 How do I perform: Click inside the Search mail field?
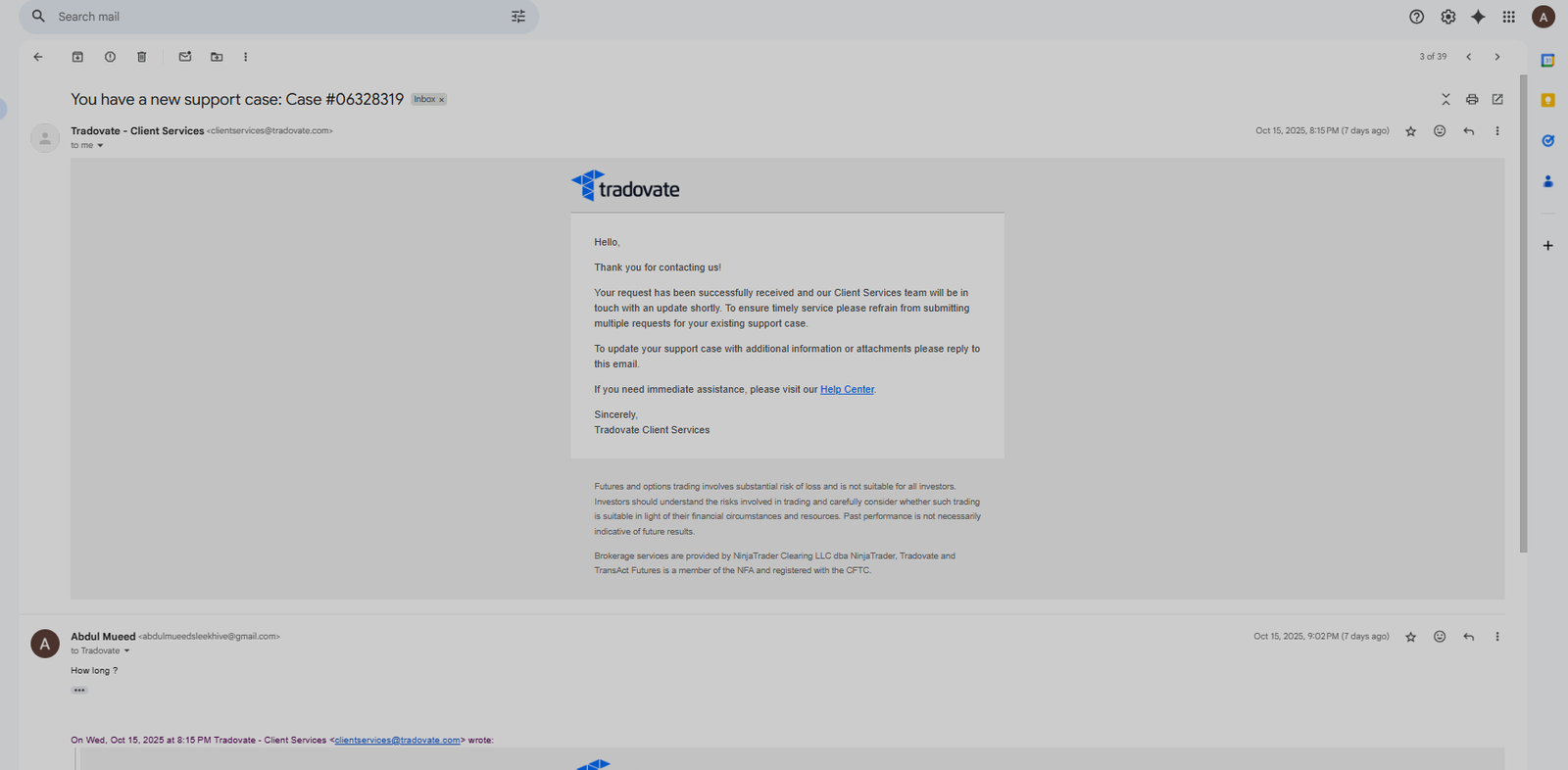pyautogui.click(x=274, y=17)
